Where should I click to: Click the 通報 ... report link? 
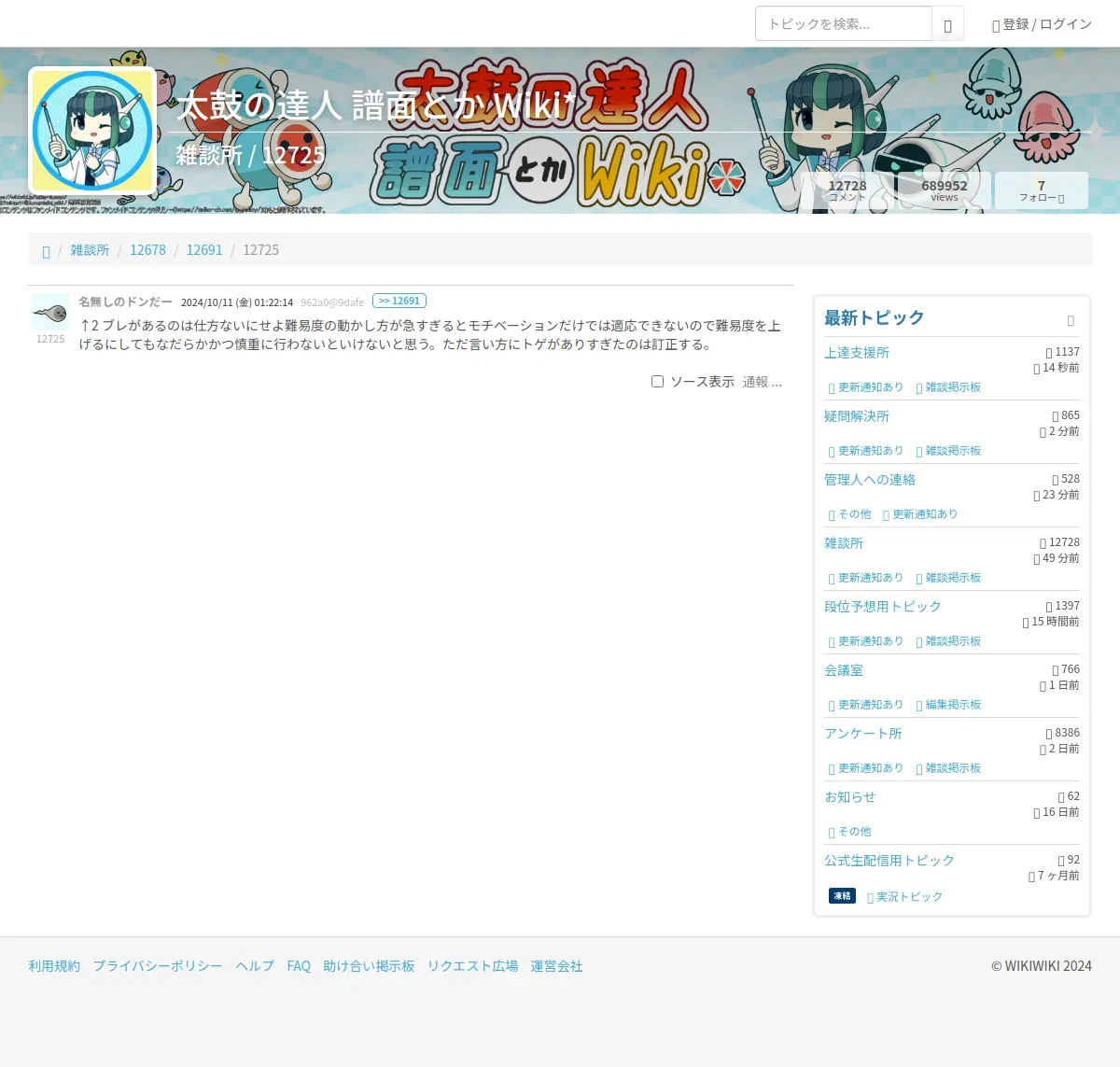click(763, 382)
